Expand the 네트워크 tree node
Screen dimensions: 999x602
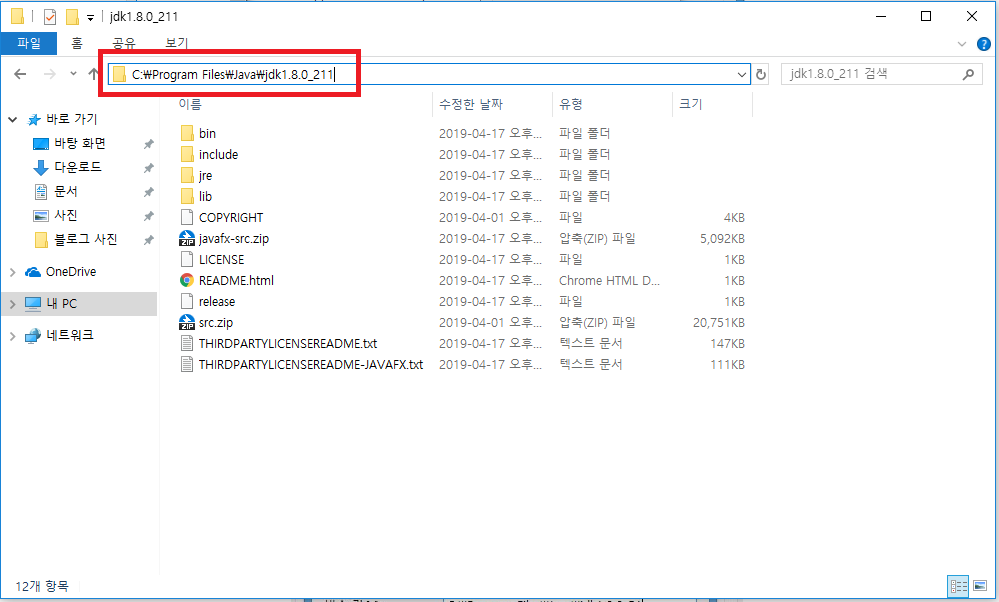[12, 336]
